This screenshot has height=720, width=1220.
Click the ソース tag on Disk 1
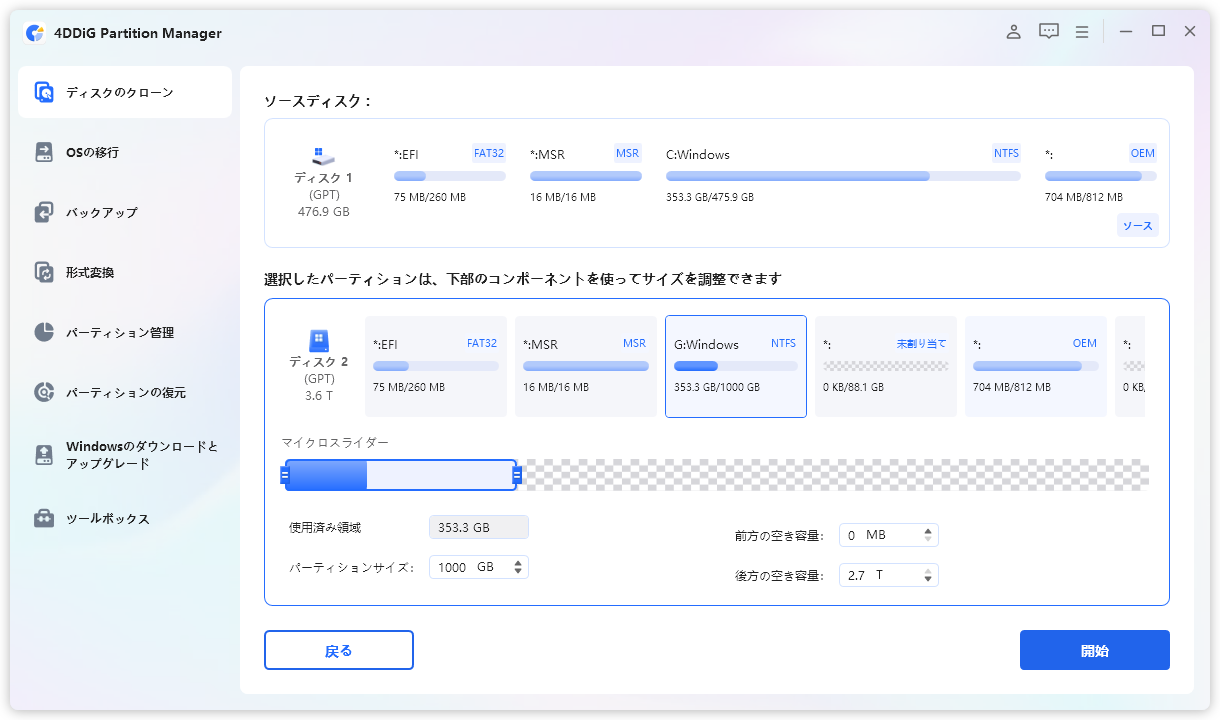point(1137,226)
